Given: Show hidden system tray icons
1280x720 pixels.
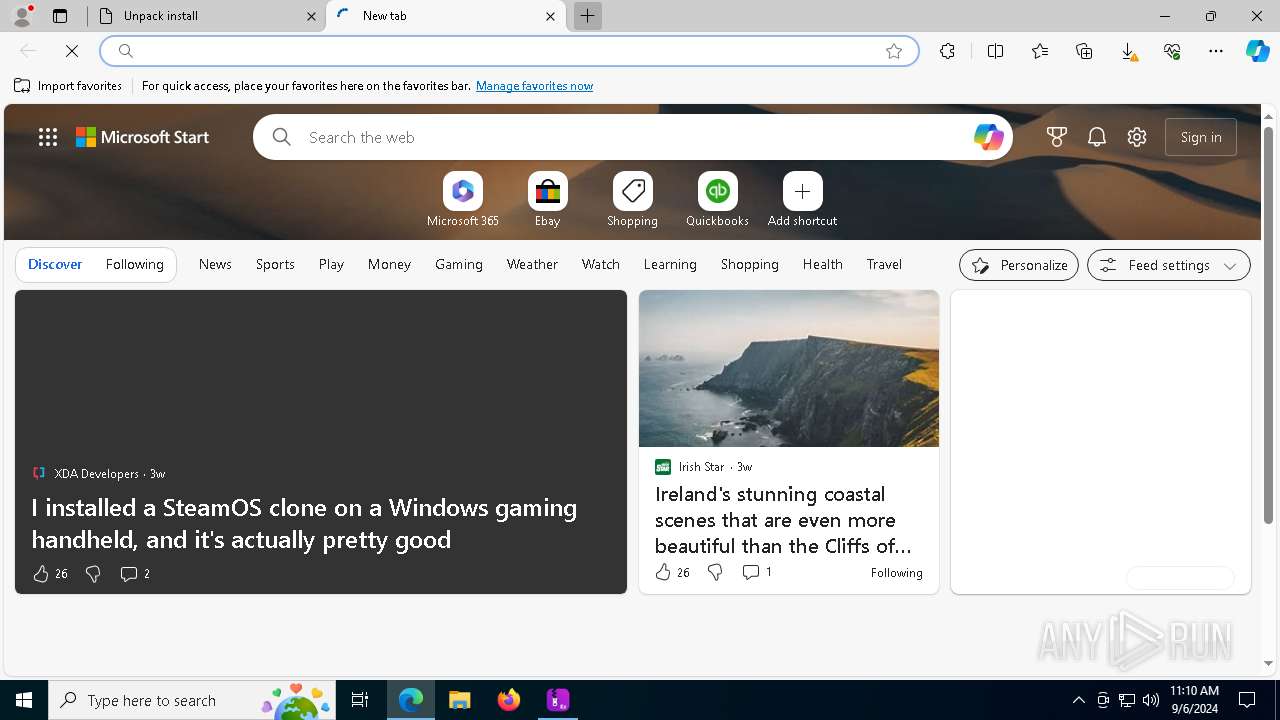Looking at the screenshot, I should (1078, 700).
